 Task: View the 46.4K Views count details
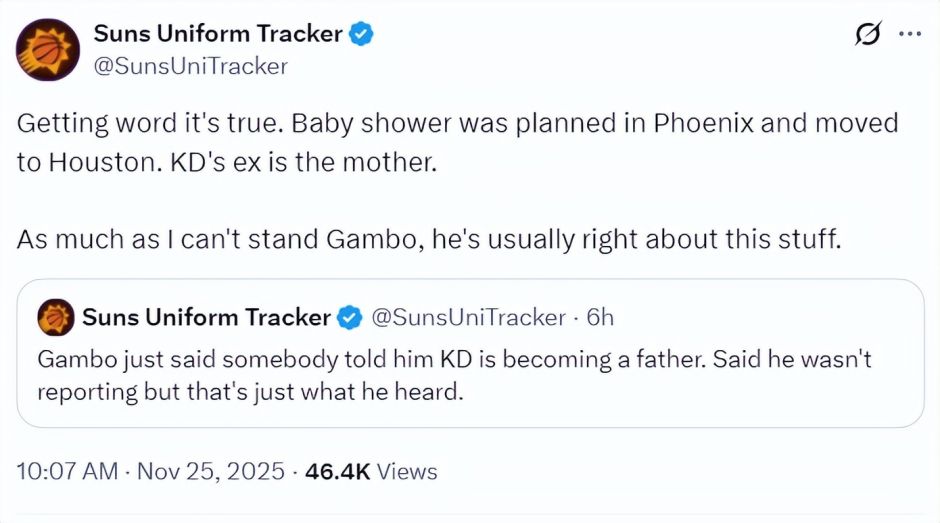coord(371,470)
